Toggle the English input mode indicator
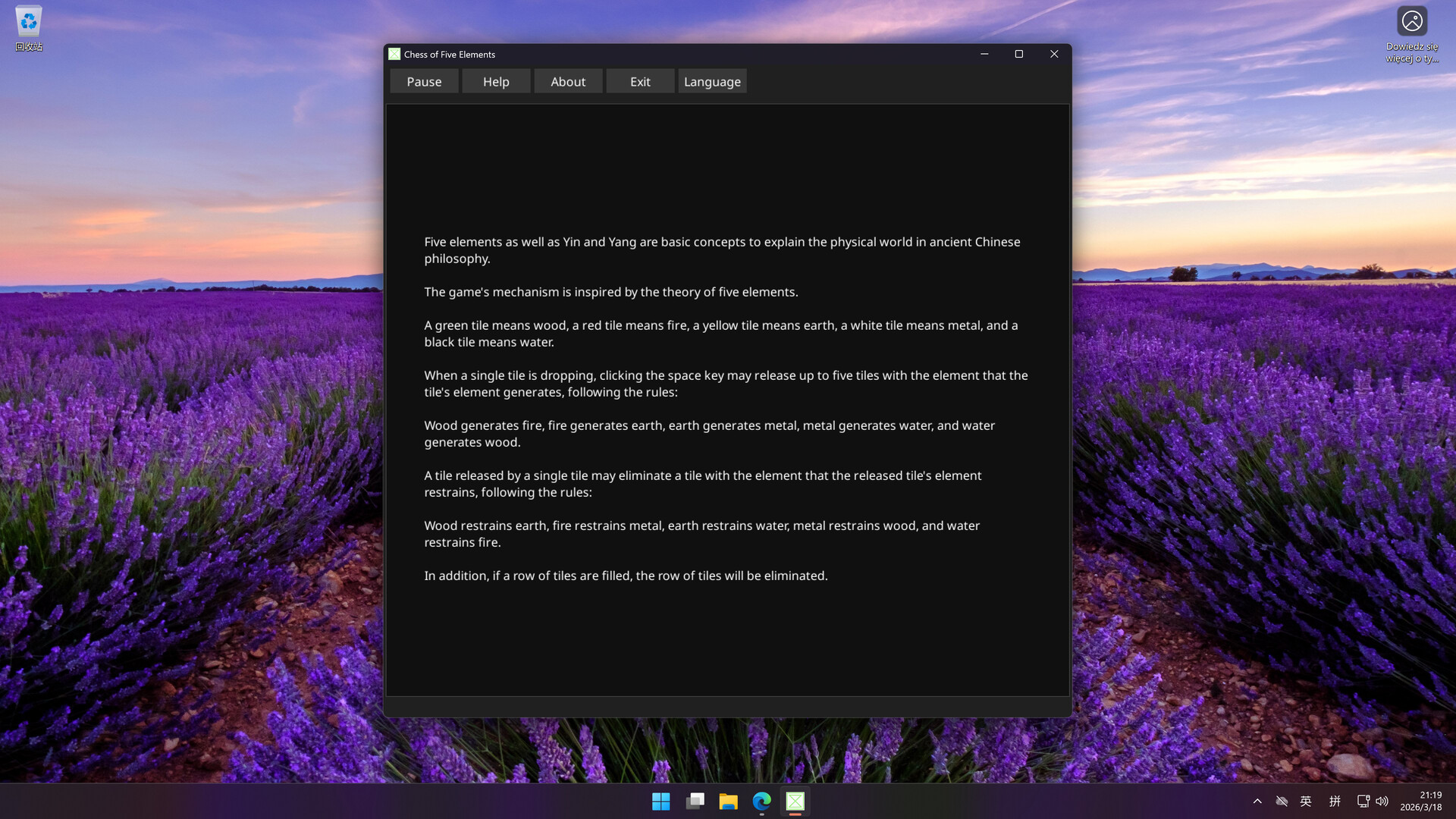This screenshot has width=1456, height=819. coord(1306,802)
